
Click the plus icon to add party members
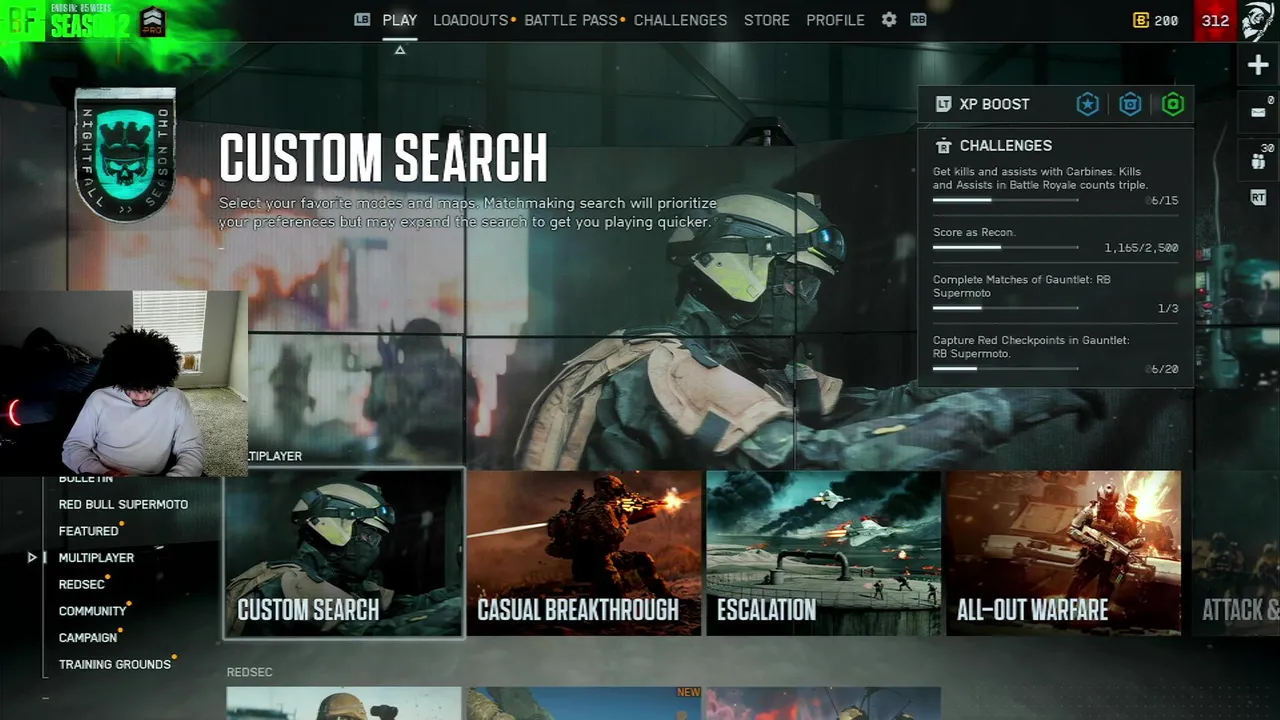(x=1258, y=66)
